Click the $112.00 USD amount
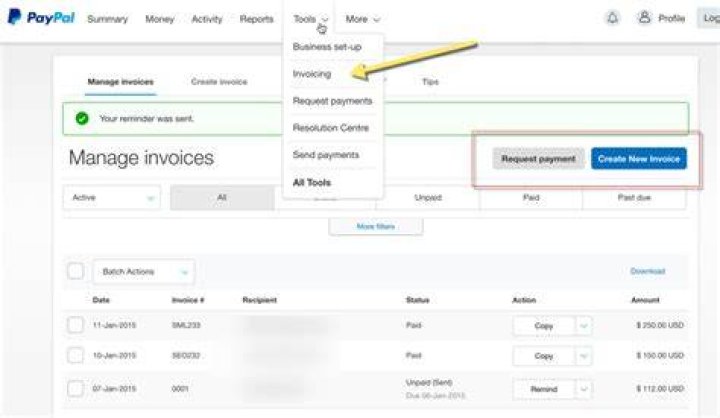Screen dimensions: 720x418 [x=660, y=389]
